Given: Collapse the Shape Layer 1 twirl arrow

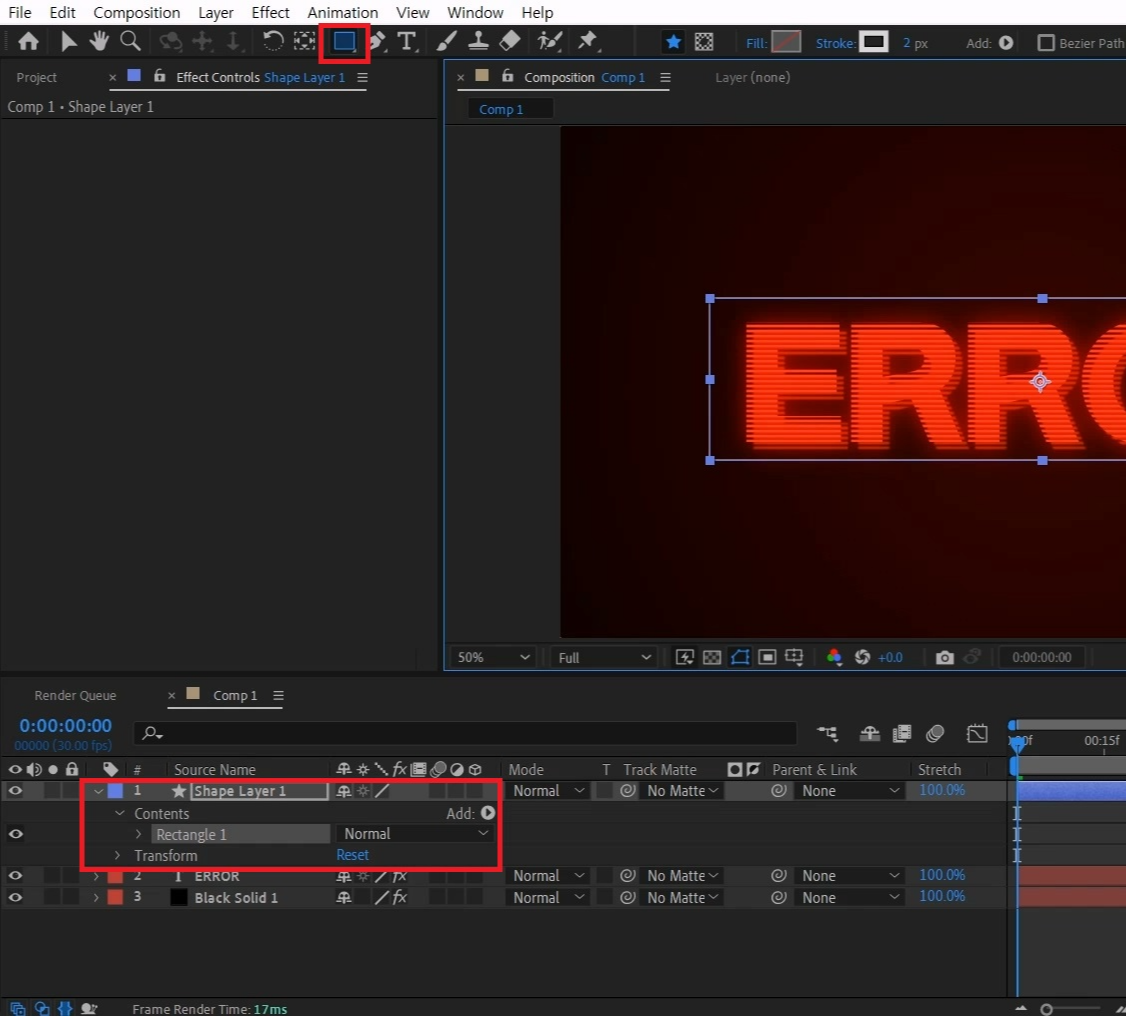Looking at the screenshot, I should [98, 791].
